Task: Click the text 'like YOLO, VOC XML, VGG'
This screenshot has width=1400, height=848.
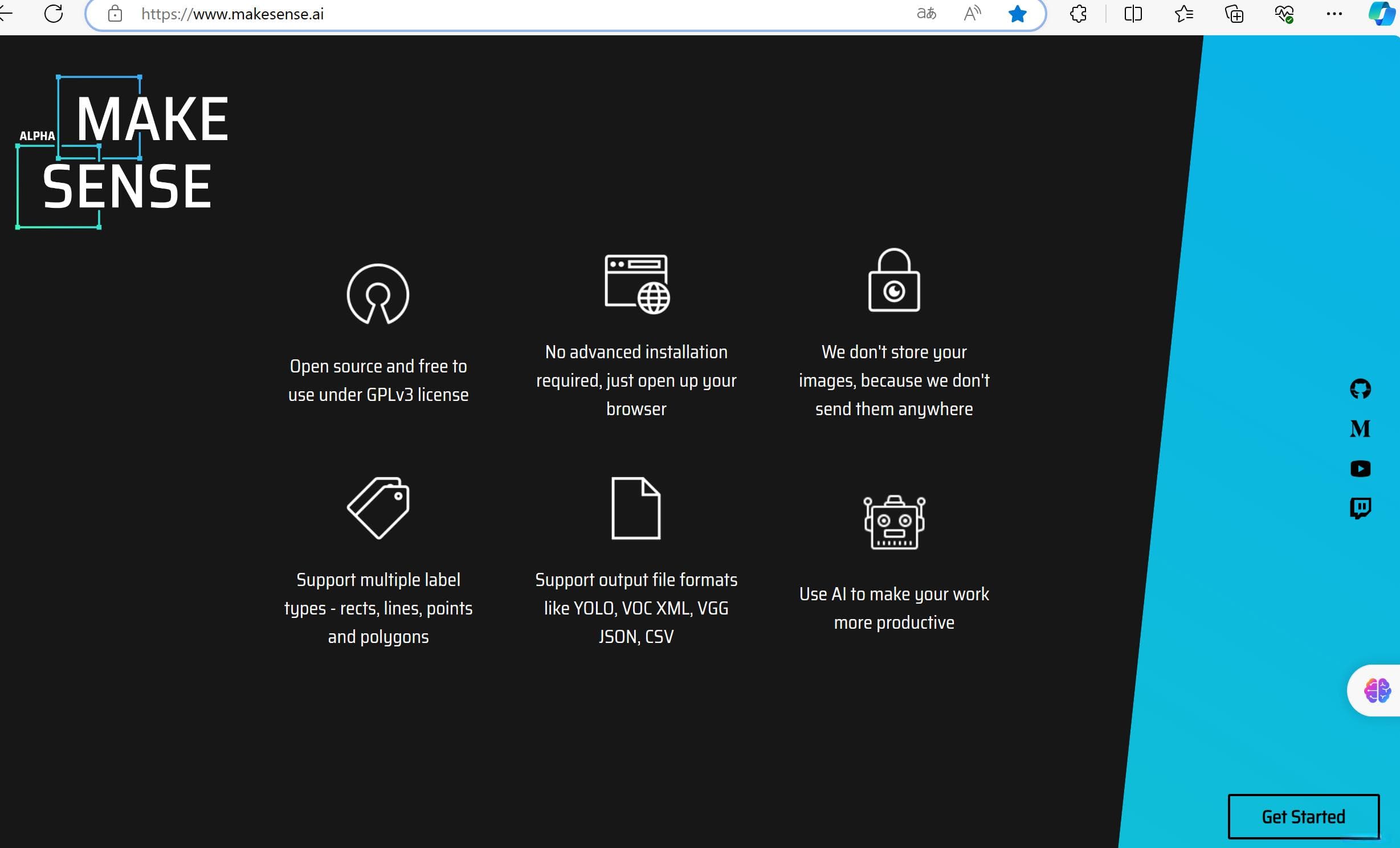Action: [x=636, y=608]
